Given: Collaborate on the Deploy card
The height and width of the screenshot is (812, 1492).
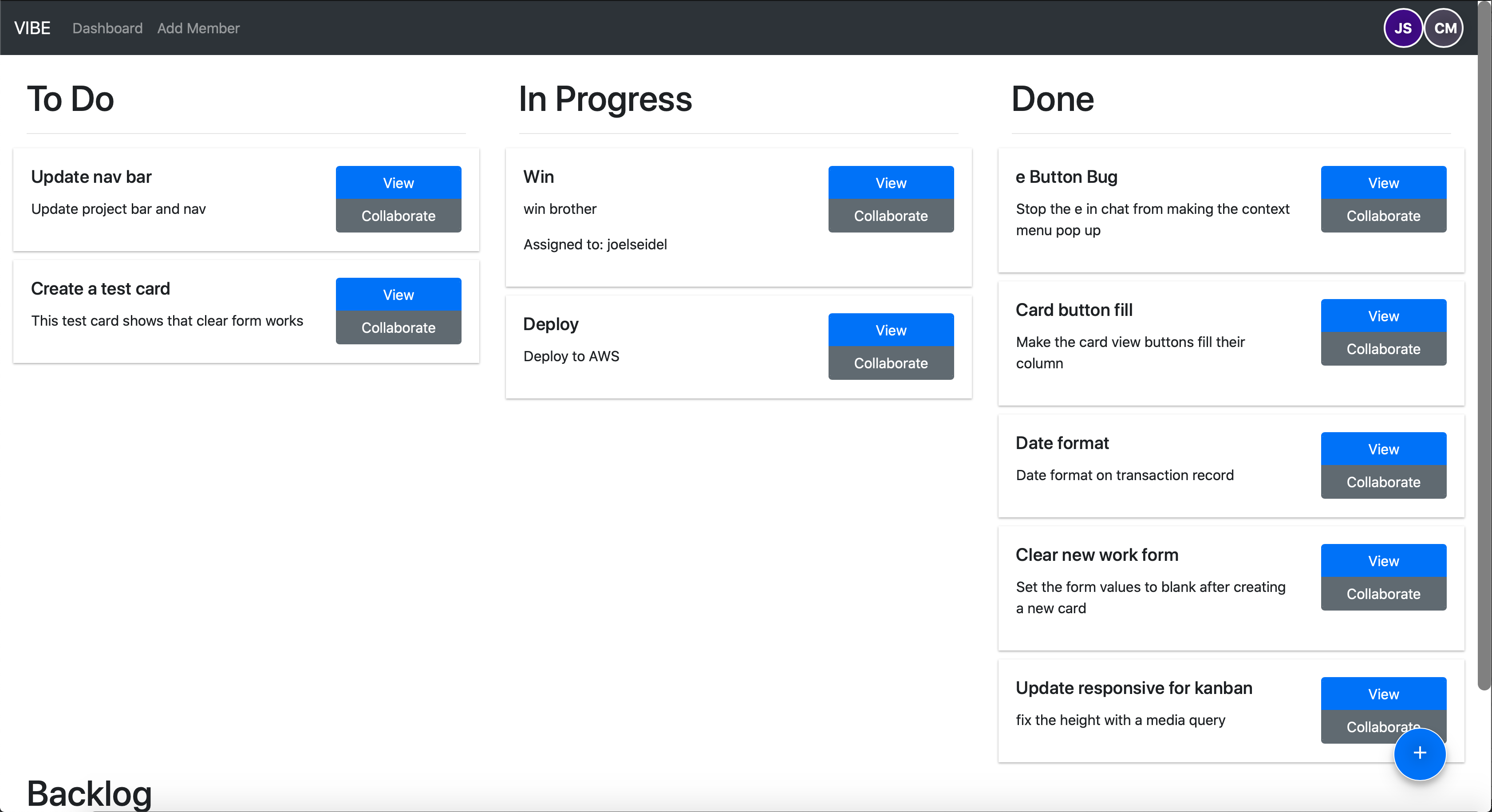Looking at the screenshot, I should [x=891, y=363].
